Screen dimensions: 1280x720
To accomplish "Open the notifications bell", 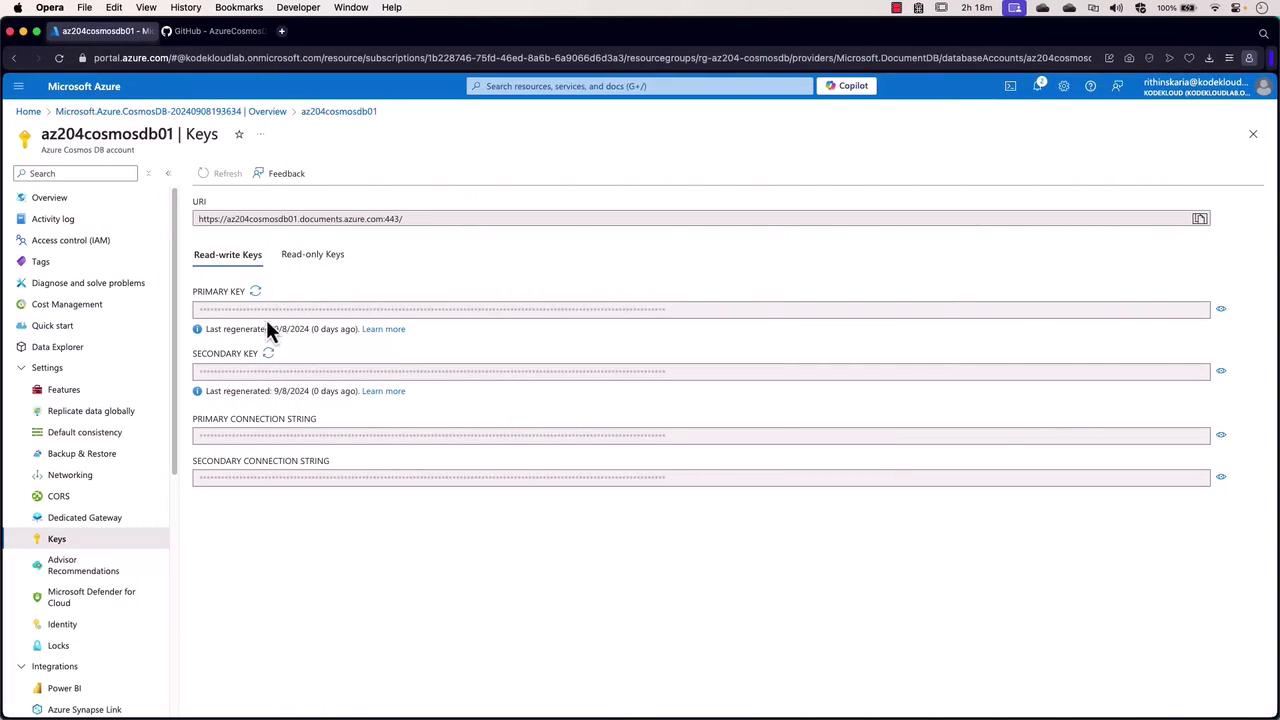I will tap(1037, 86).
